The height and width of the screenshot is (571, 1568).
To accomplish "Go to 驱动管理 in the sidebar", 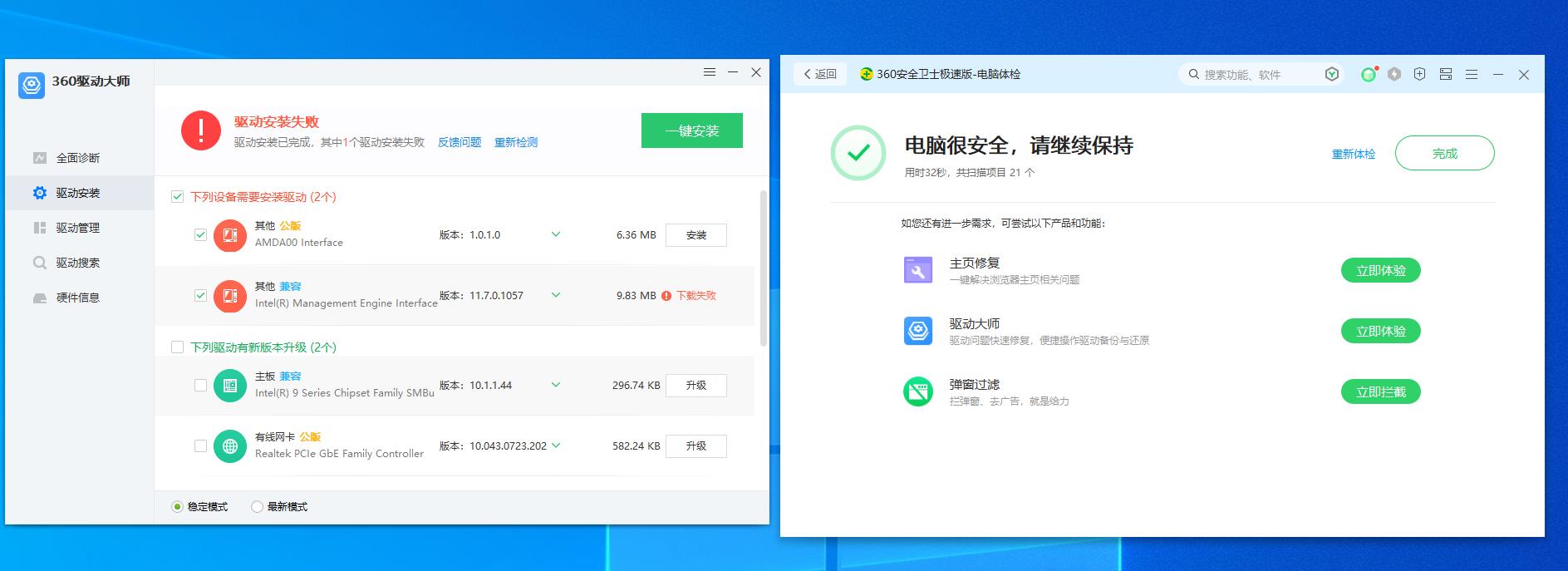I will [x=79, y=228].
